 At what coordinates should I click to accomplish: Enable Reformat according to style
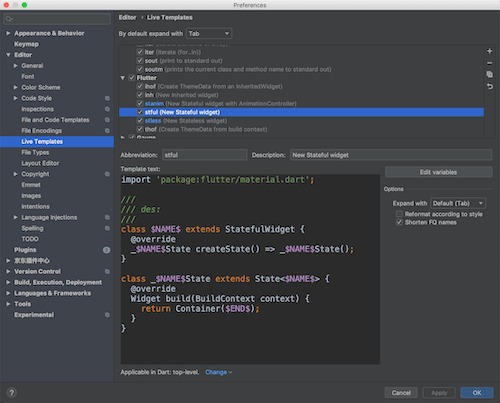pos(399,214)
